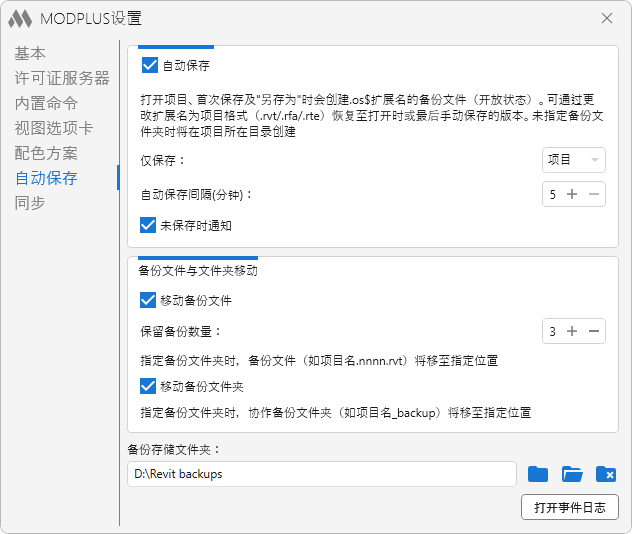Viewport: 632px width, 534px height.
Task: Switch to 同步 section
Action: (30, 203)
